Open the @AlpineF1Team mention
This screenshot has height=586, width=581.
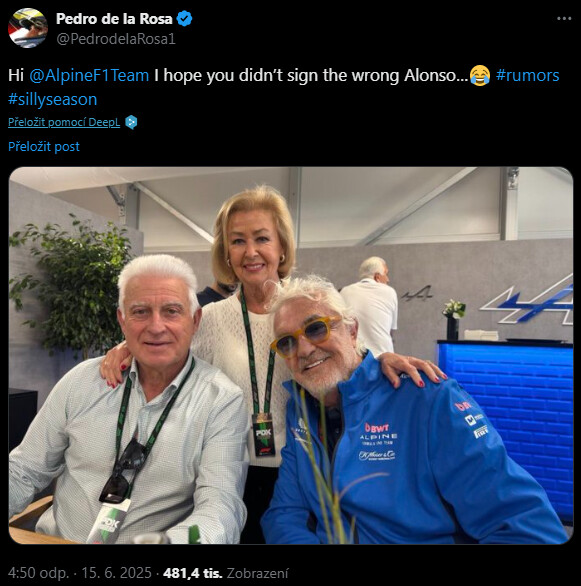(89, 75)
